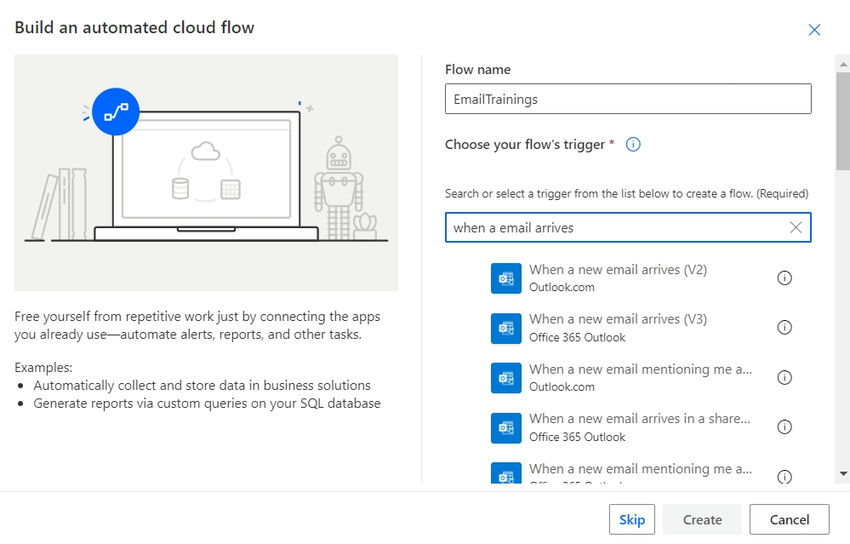The image size is (850, 544).
Task: Show info for 'When a new email arrives (V2)'
Action: tap(784, 278)
